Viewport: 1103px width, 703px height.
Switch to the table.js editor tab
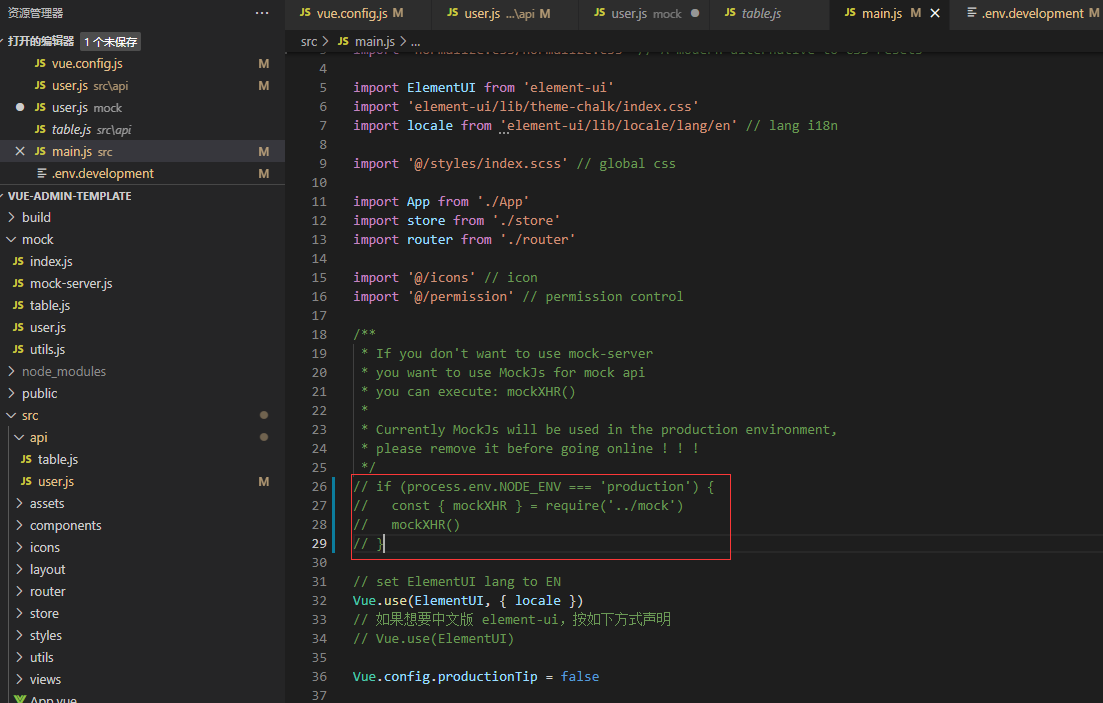coord(760,13)
